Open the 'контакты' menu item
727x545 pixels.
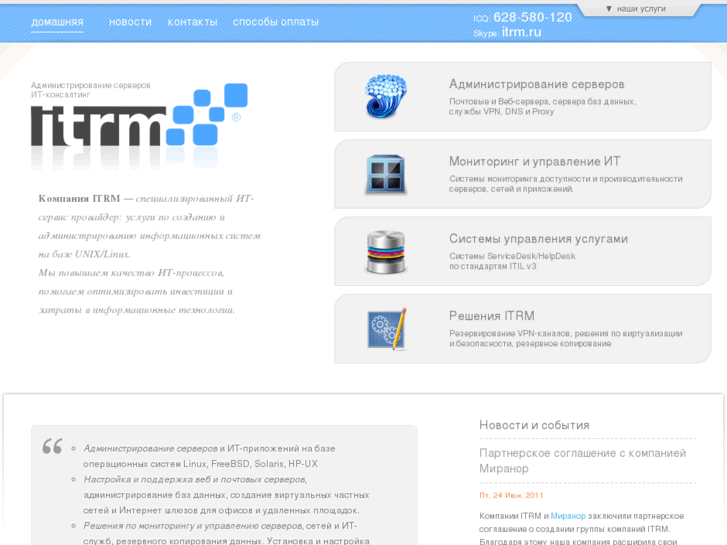click(192, 22)
